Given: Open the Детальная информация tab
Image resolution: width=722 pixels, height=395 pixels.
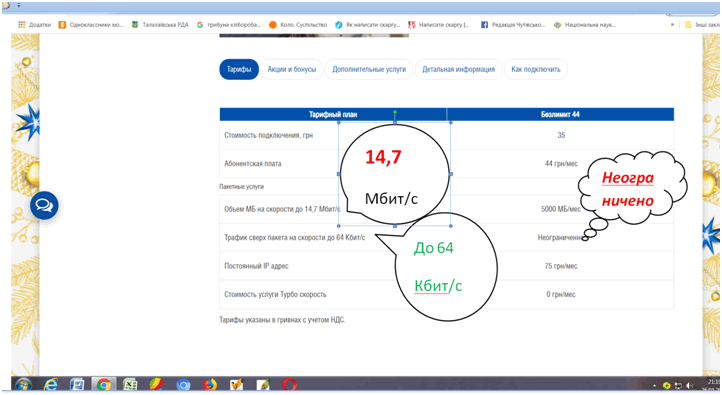Looking at the screenshot, I should (x=459, y=69).
